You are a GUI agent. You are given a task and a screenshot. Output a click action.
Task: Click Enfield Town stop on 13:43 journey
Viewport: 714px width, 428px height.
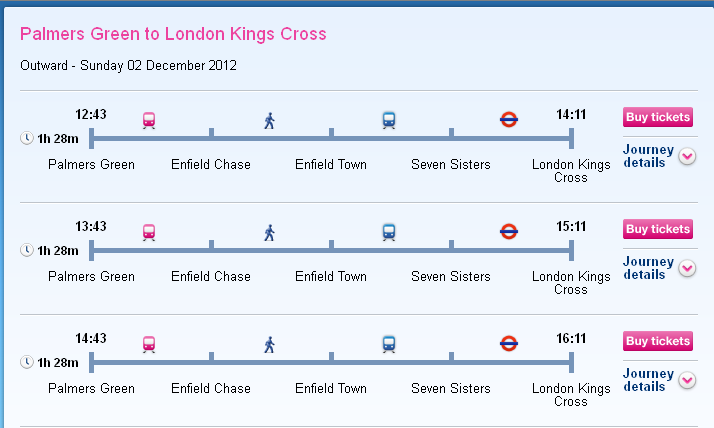(331, 276)
